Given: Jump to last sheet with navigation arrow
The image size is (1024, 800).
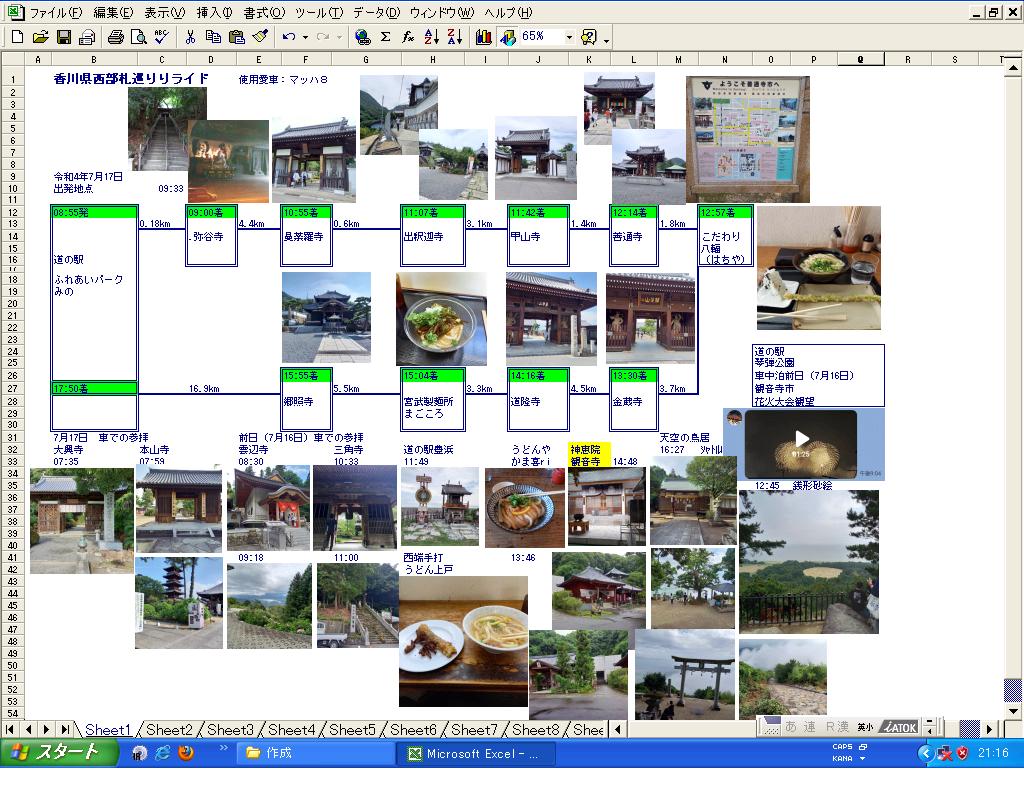Looking at the screenshot, I should point(64,730).
